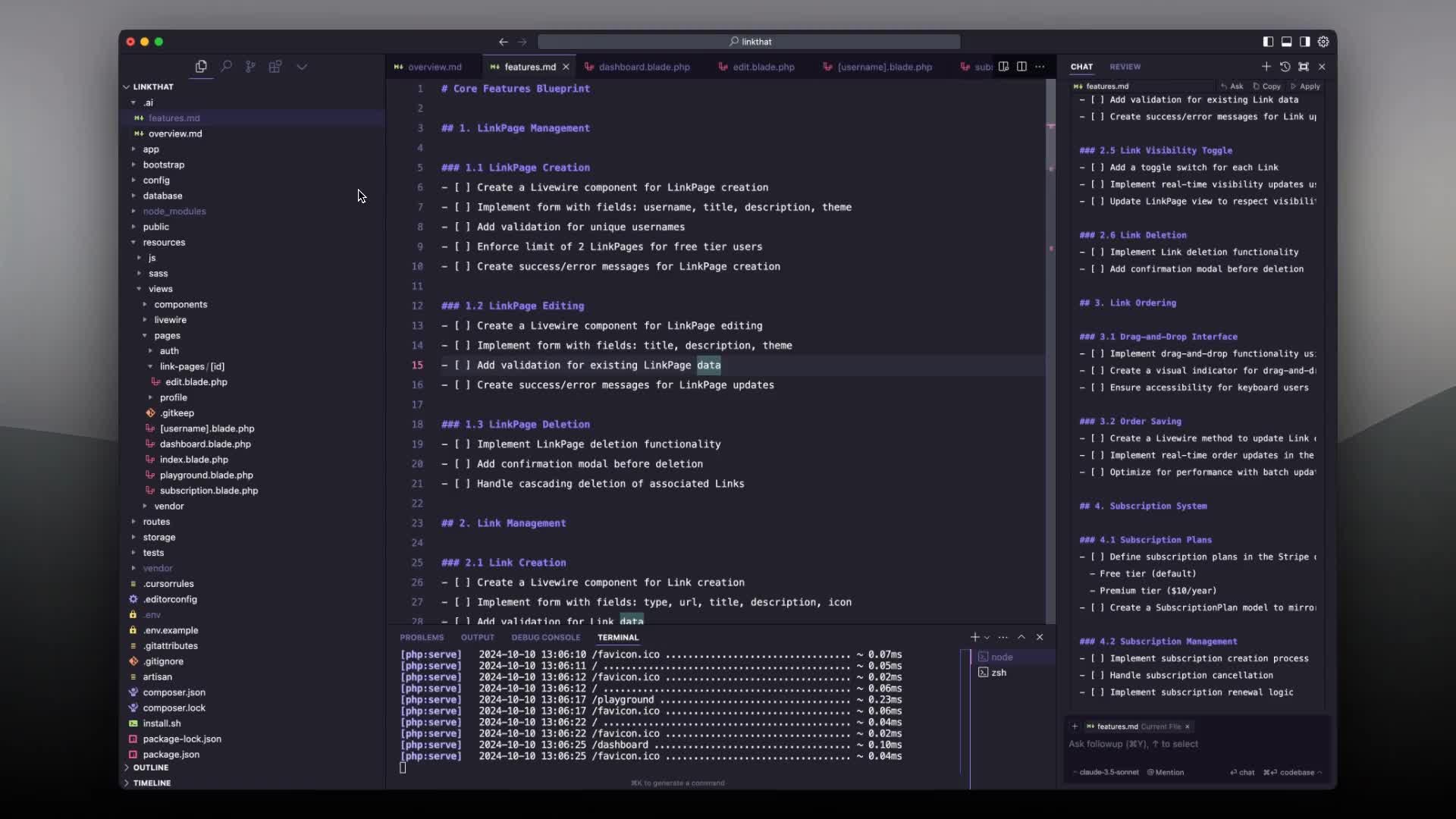Expand the database folder
Viewport: 1456px width, 819px height.
tap(252, 196)
